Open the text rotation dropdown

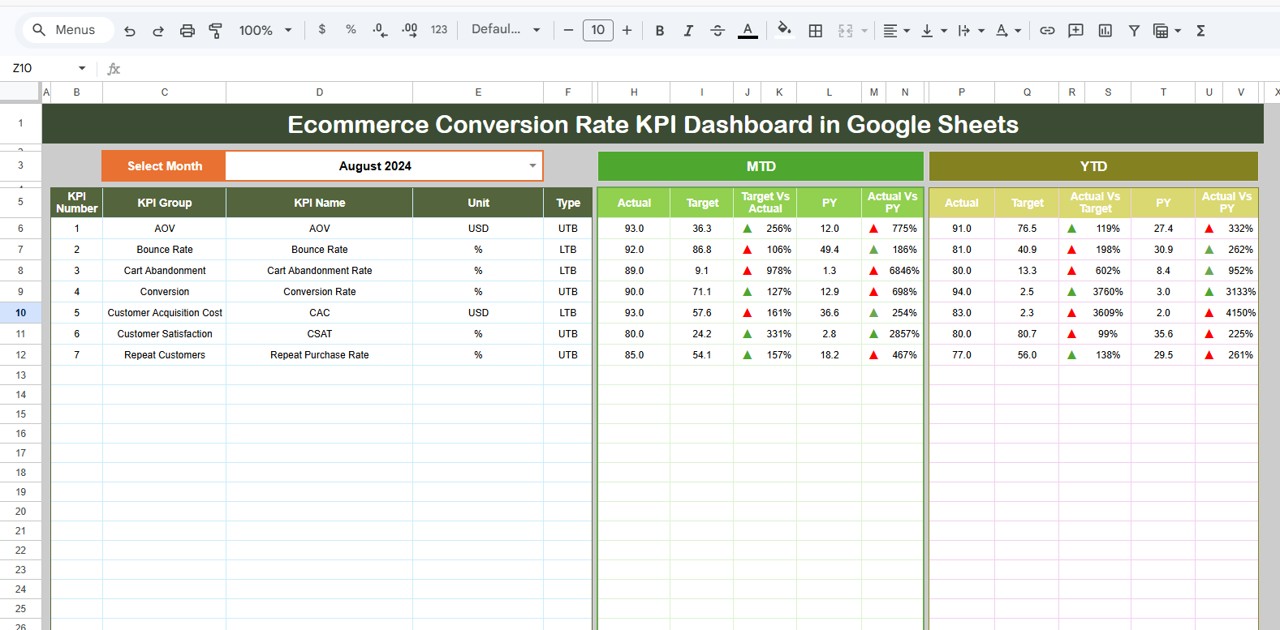(x=1008, y=31)
